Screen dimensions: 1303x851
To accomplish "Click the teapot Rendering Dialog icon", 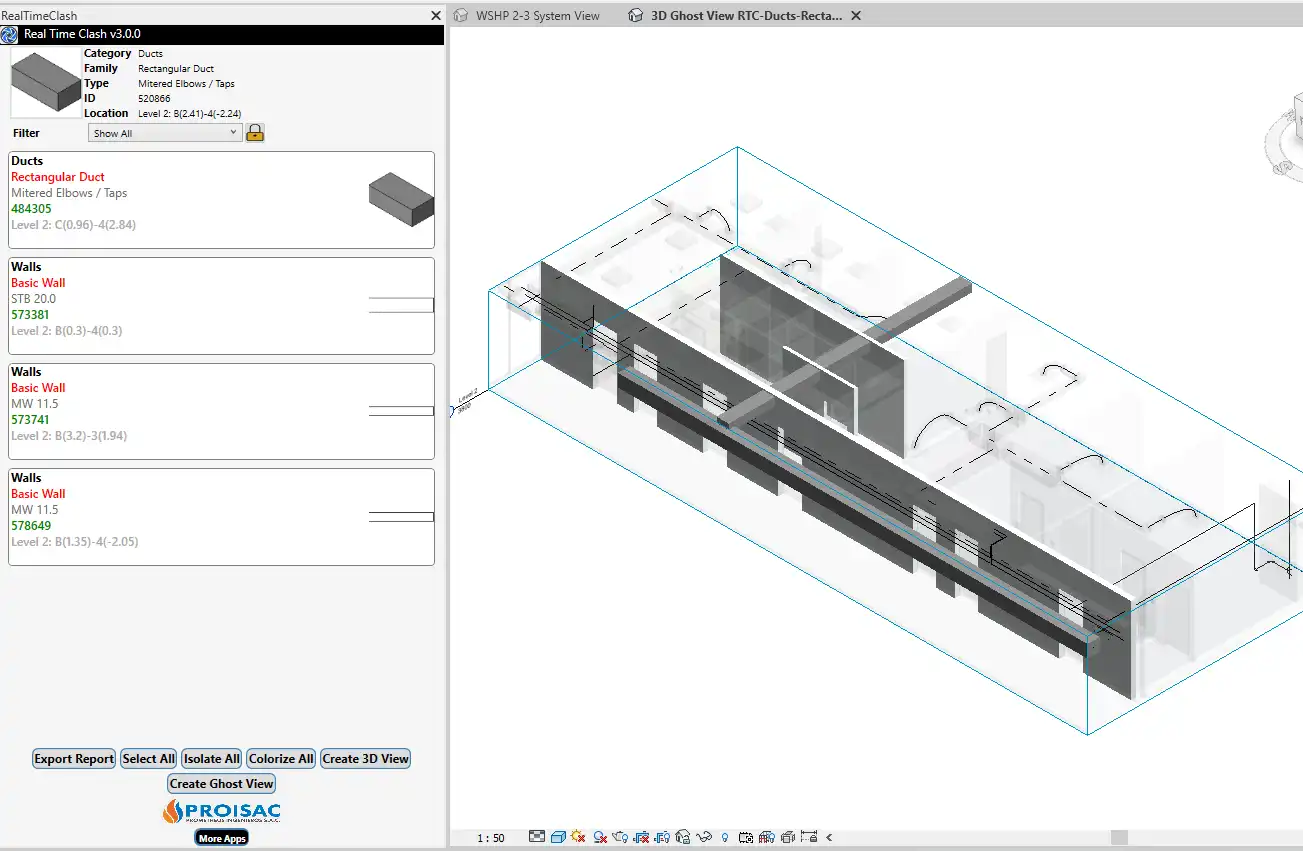I will pyautogui.click(x=620, y=837).
